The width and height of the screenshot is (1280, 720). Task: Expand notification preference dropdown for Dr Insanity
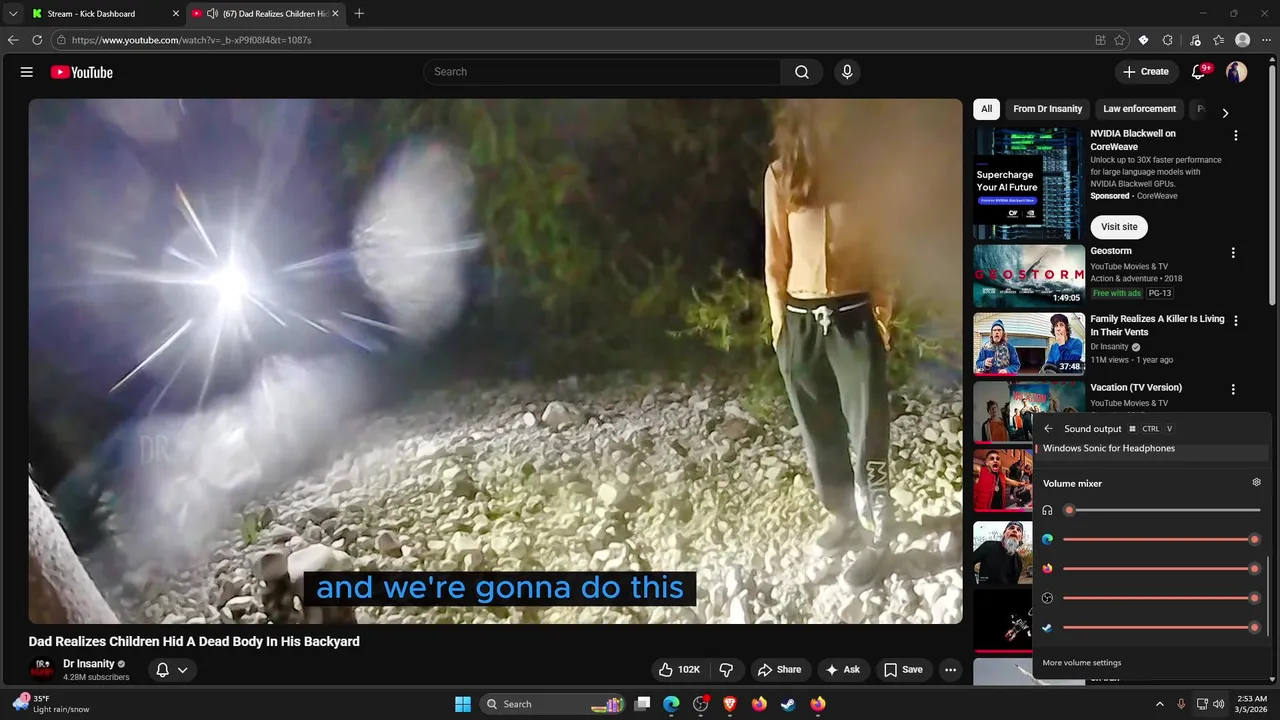tap(182, 670)
